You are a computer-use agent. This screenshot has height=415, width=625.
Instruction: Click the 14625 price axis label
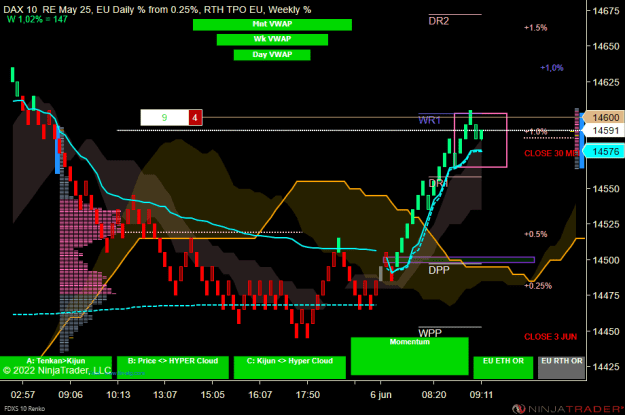pos(606,82)
